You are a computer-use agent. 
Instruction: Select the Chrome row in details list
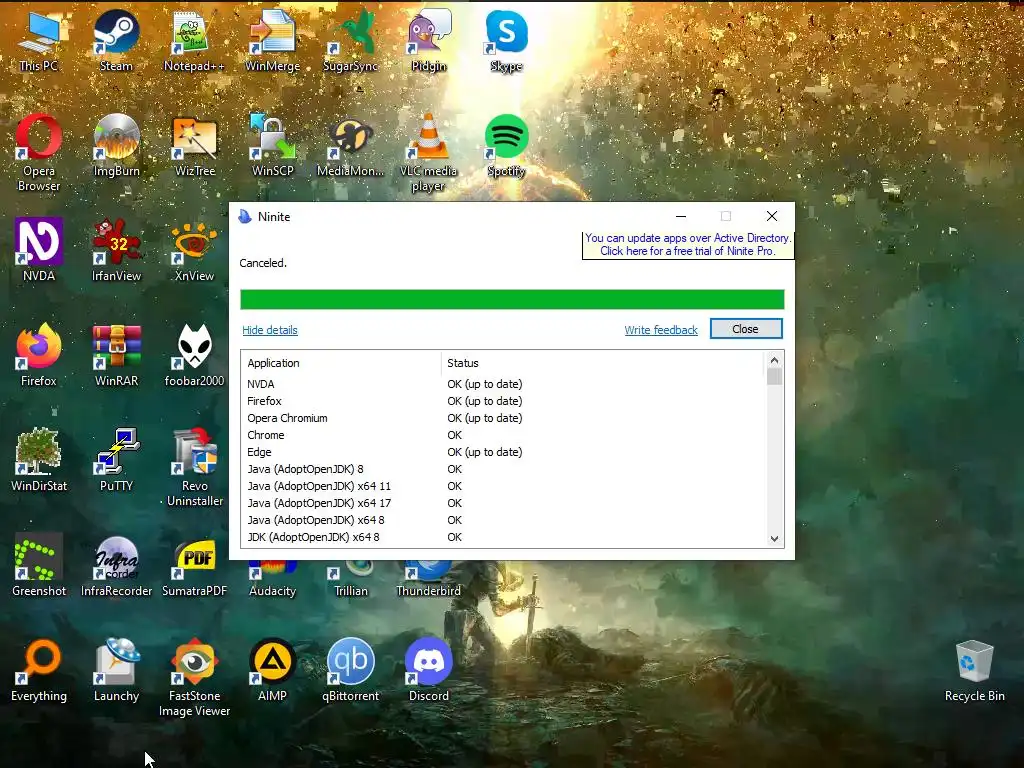click(503, 435)
